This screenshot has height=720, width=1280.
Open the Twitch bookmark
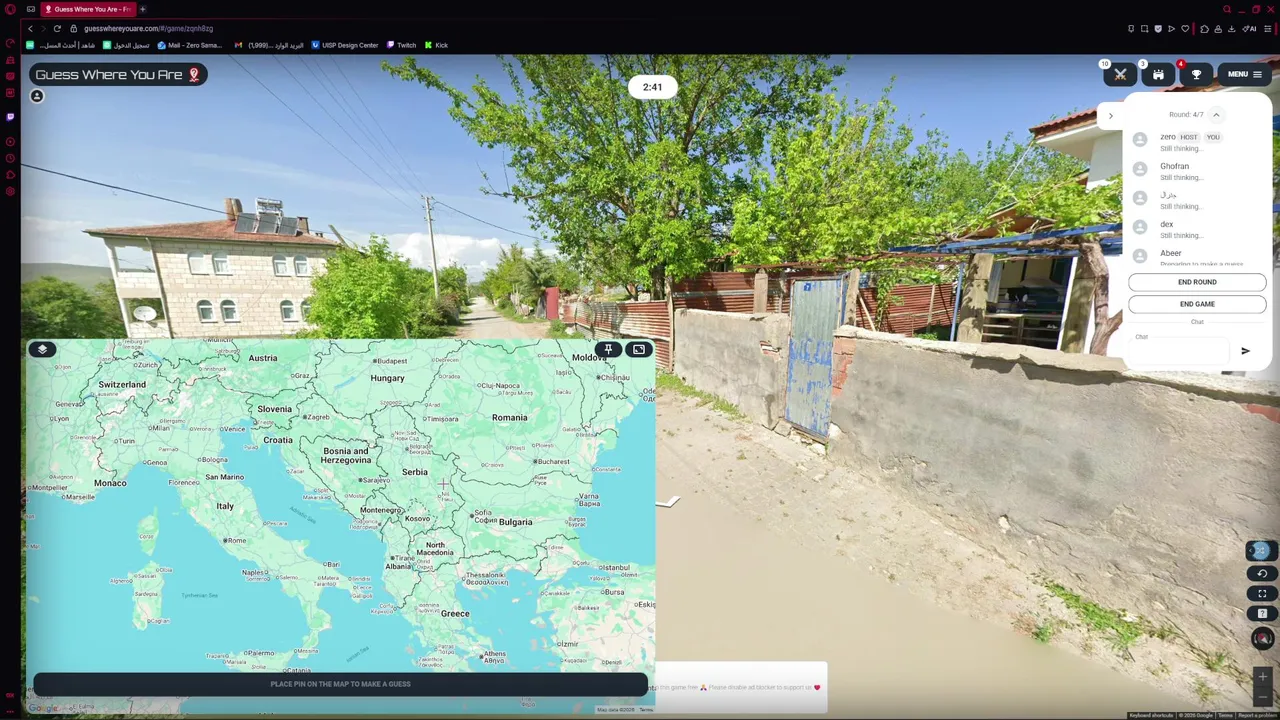[x=402, y=45]
